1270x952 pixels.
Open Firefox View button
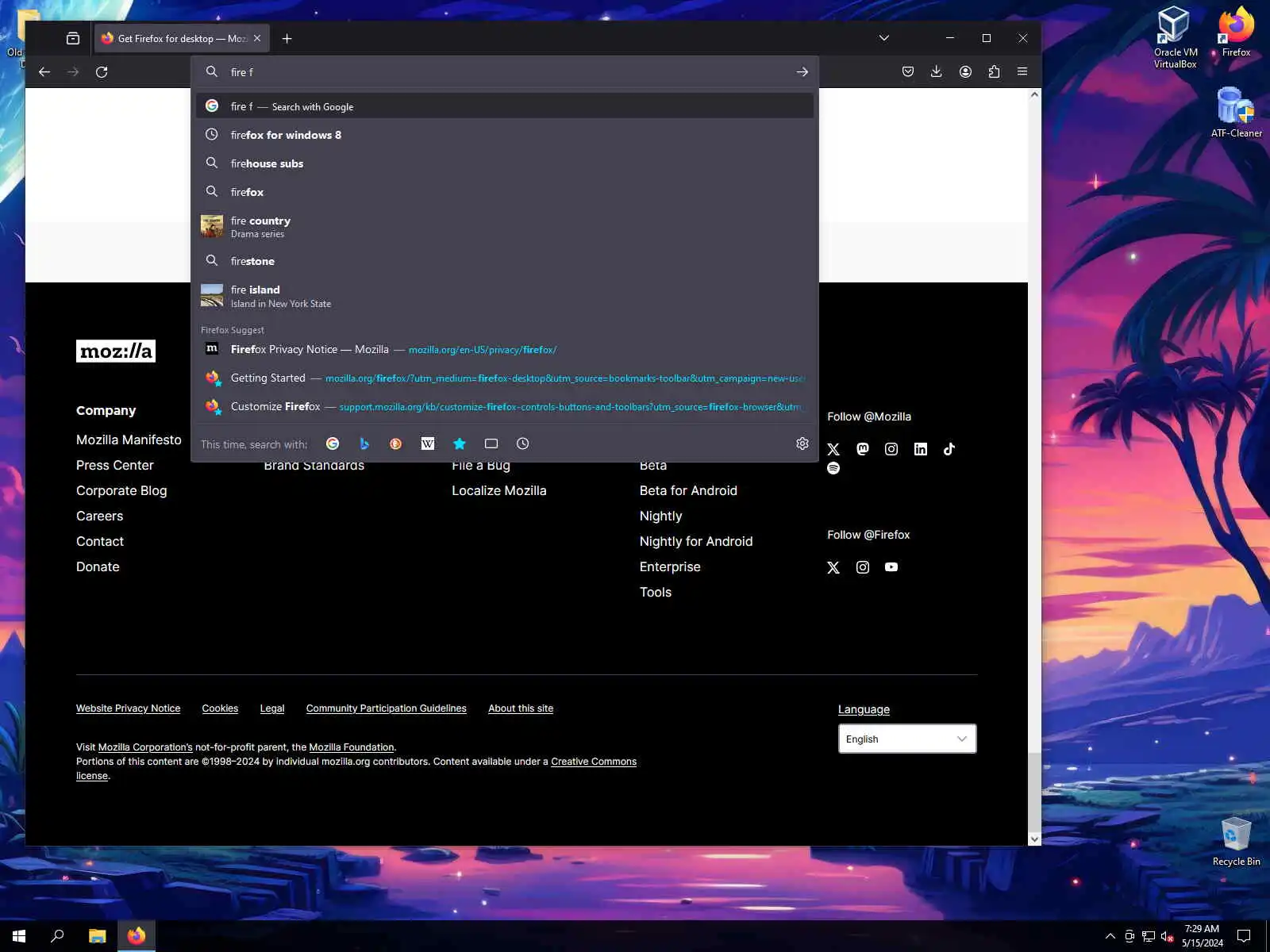pos(73,38)
